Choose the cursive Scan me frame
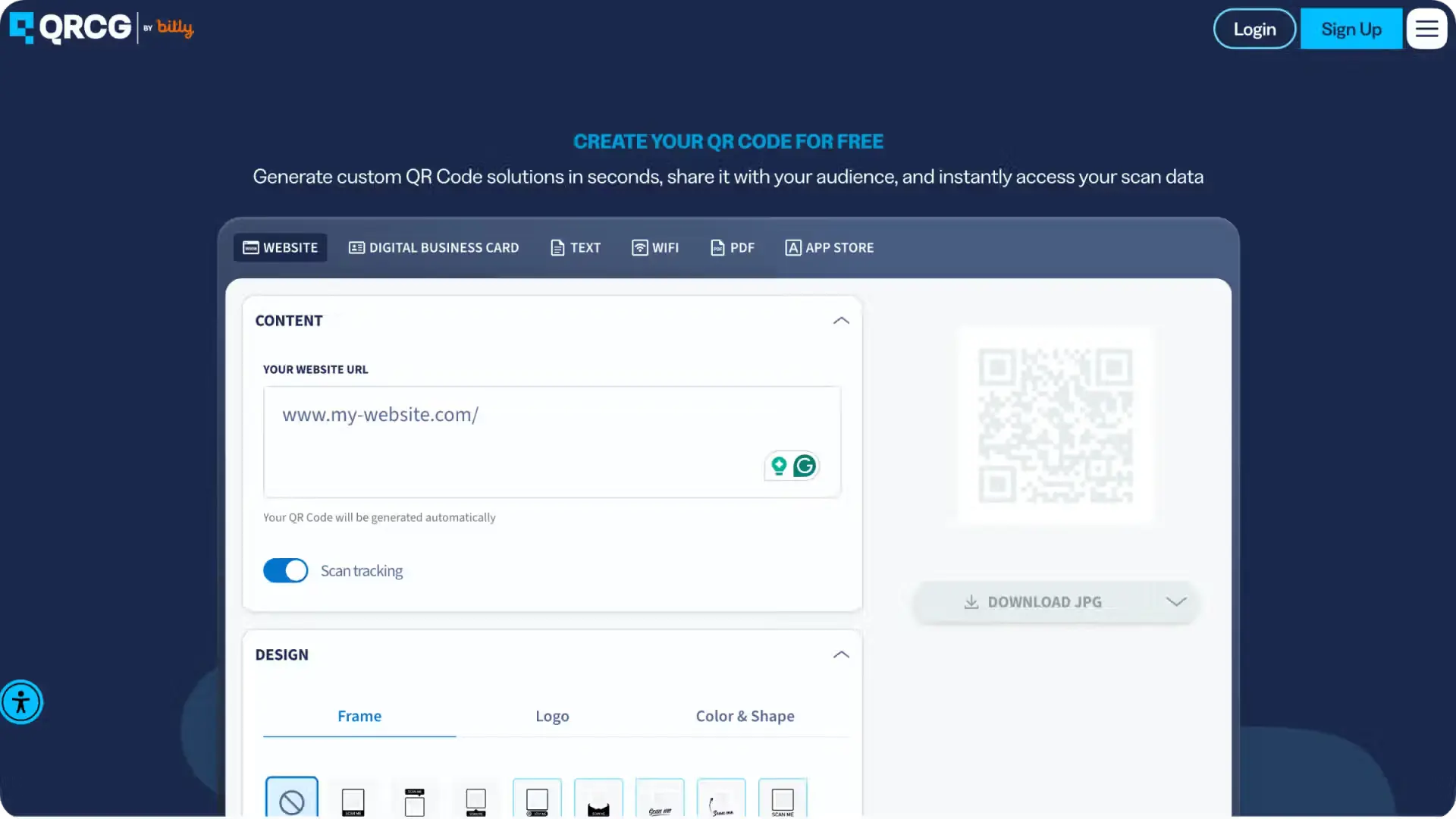 660,799
